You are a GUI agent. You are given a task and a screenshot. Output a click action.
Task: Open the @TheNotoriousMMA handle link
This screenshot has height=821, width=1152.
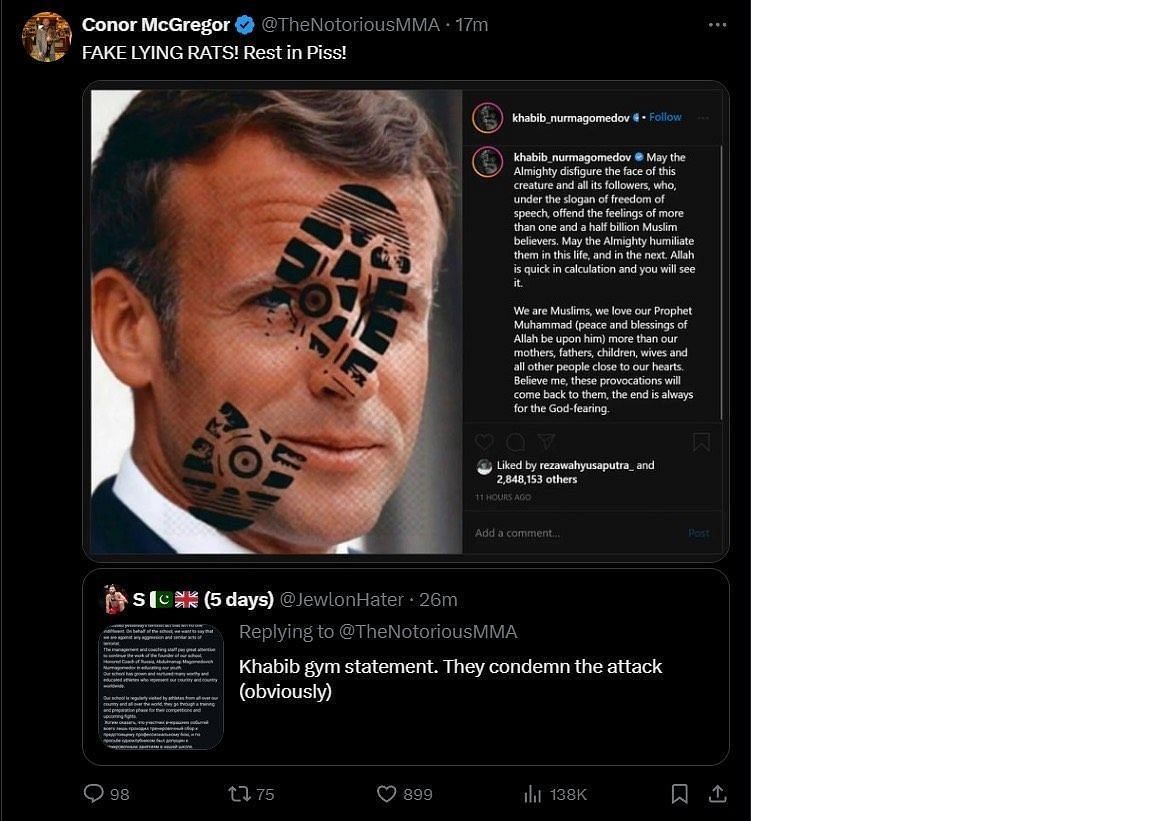(350, 25)
